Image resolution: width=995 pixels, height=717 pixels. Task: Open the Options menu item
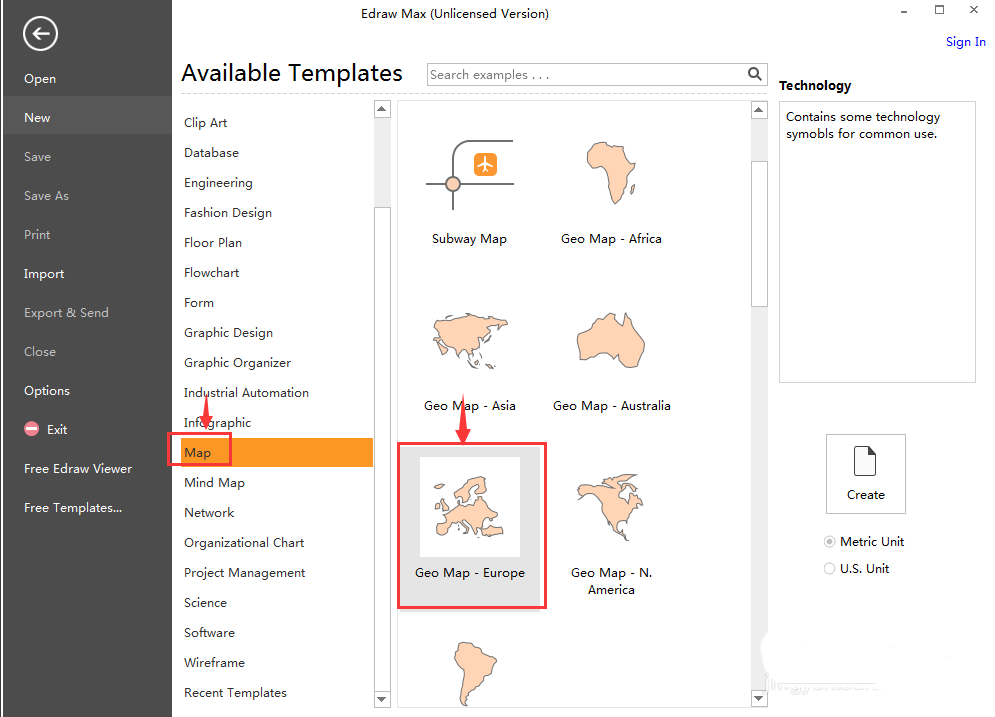pyautogui.click(x=47, y=391)
